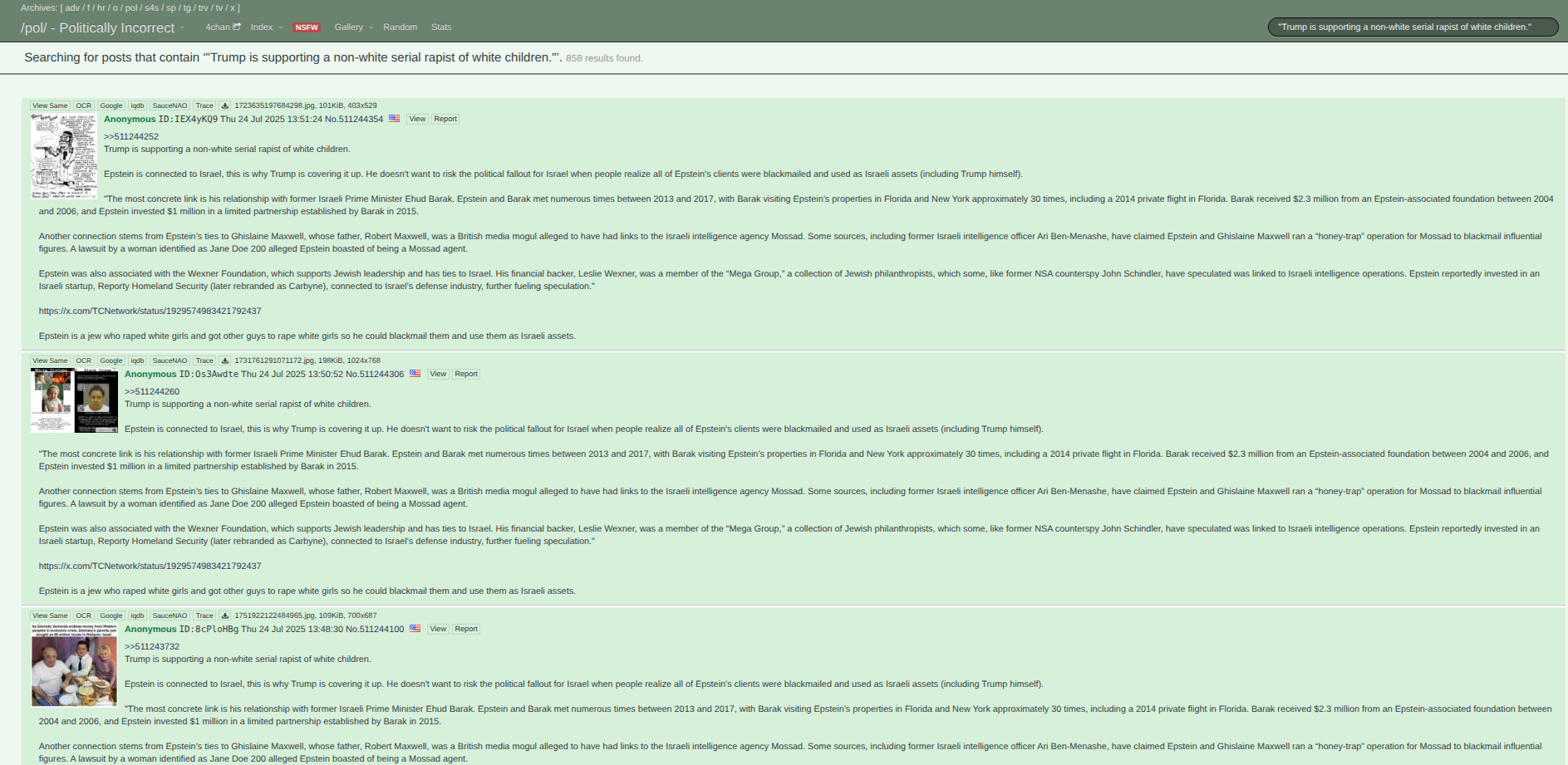1568x765 pixels.
Task: Search iqdb for 1731761291071172.jpg
Action: tap(137, 360)
